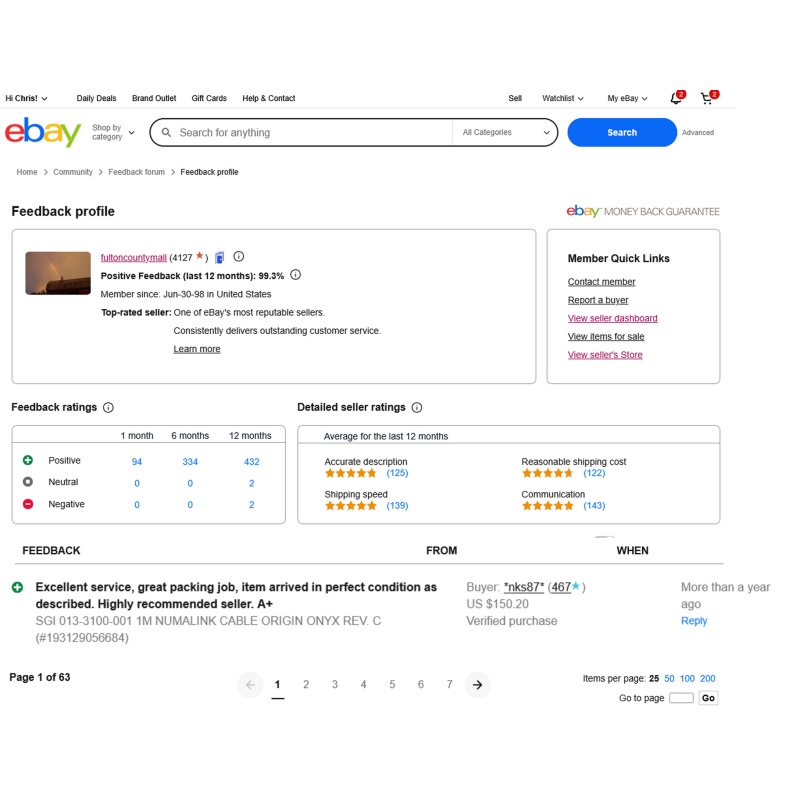800x800 pixels.
Task: Go to next feedback page arrow
Action: coord(478,685)
